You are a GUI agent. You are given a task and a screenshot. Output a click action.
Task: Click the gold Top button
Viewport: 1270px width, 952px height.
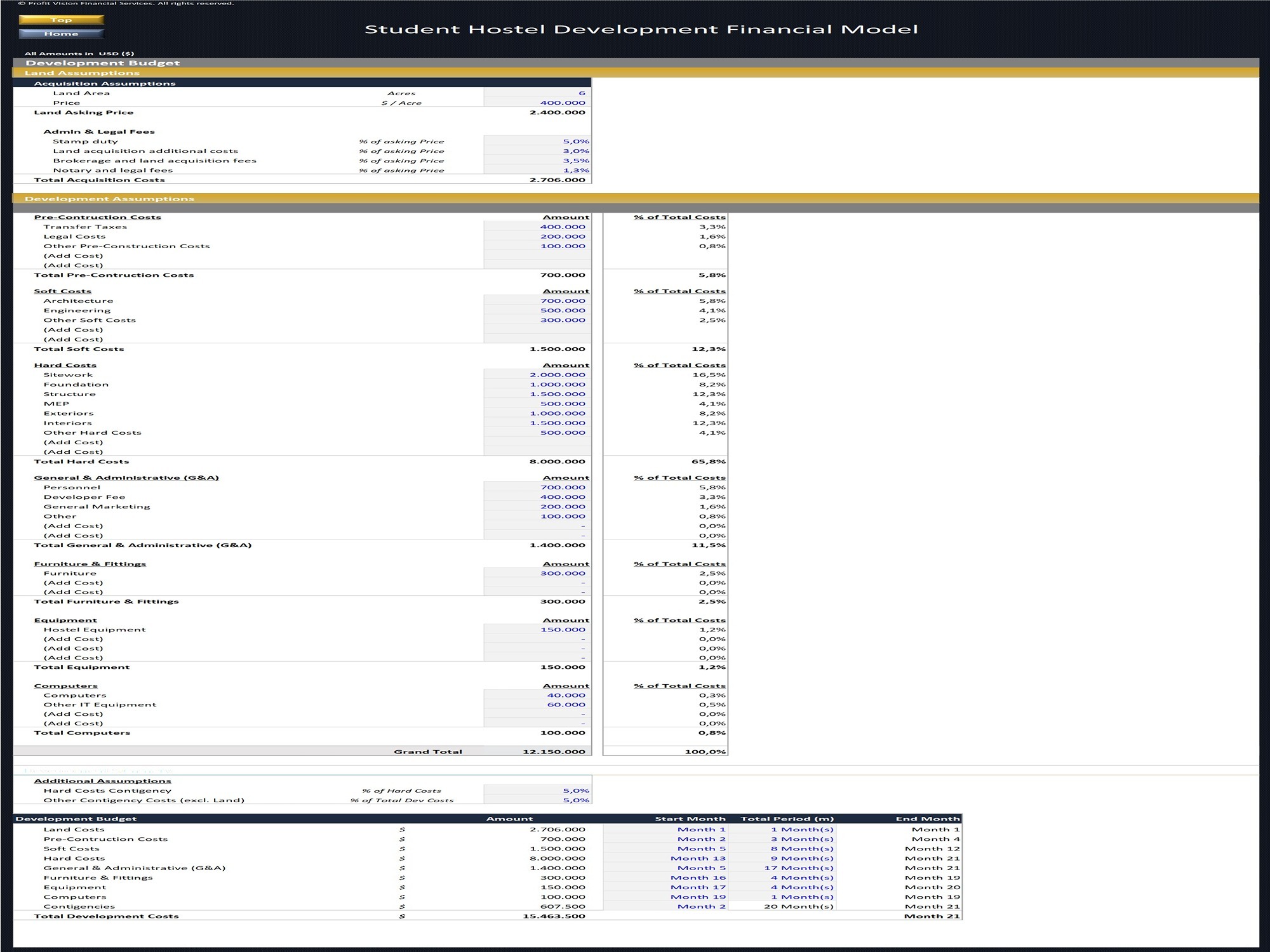click(x=62, y=20)
